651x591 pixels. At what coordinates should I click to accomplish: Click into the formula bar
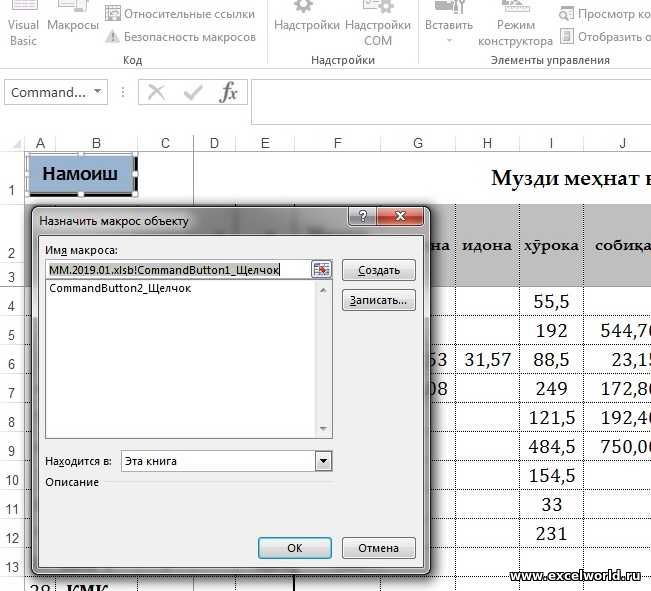pos(451,102)
